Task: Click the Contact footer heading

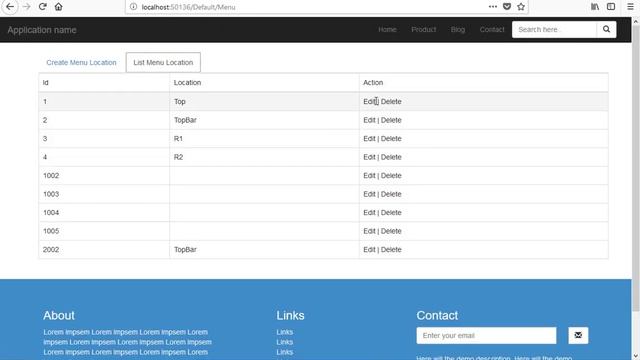Action: pyautogui.click(x=437, y=316)
